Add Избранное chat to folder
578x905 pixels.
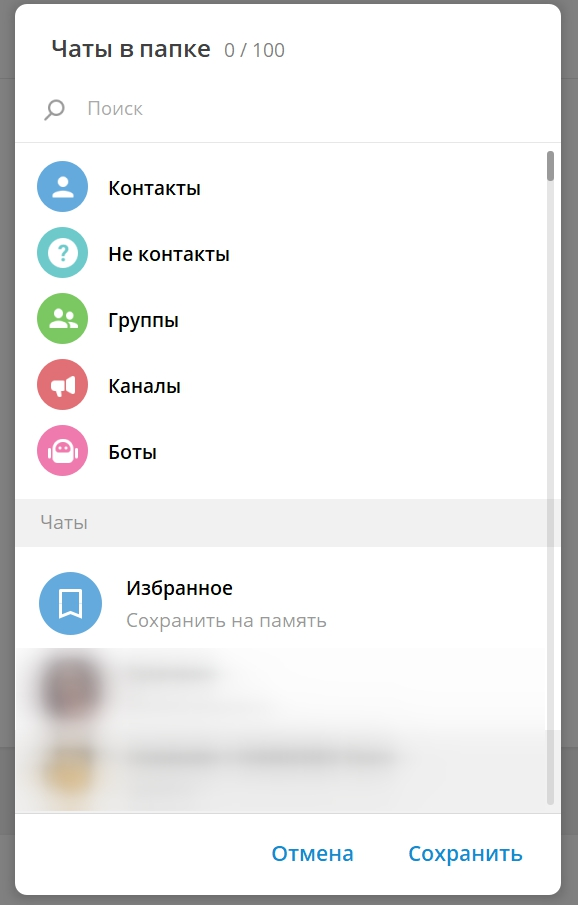[x=281, y=604]
